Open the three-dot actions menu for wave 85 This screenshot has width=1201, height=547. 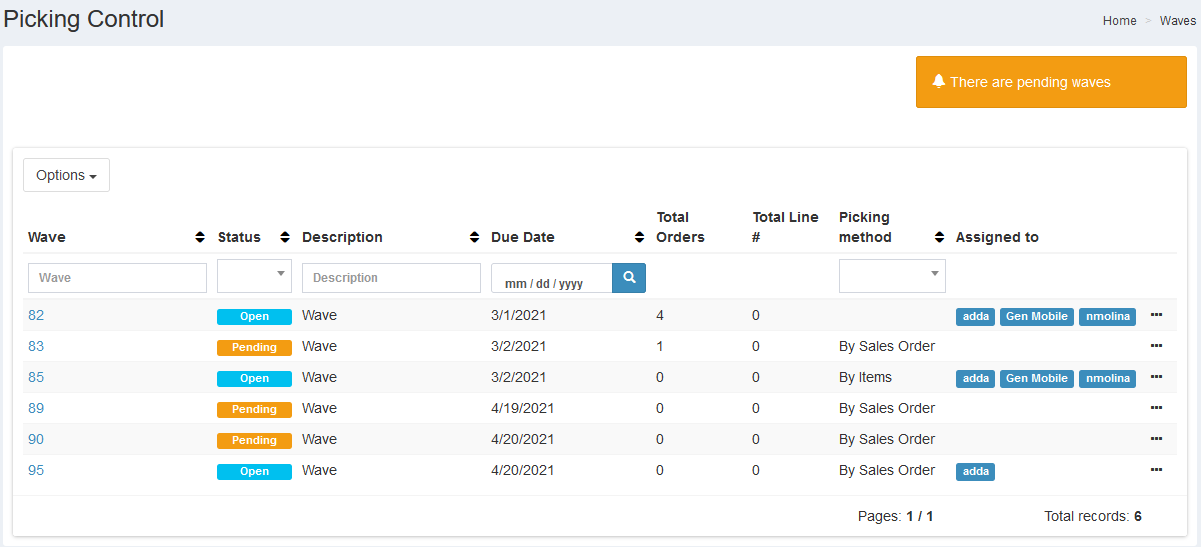(x=1156, y=377)
